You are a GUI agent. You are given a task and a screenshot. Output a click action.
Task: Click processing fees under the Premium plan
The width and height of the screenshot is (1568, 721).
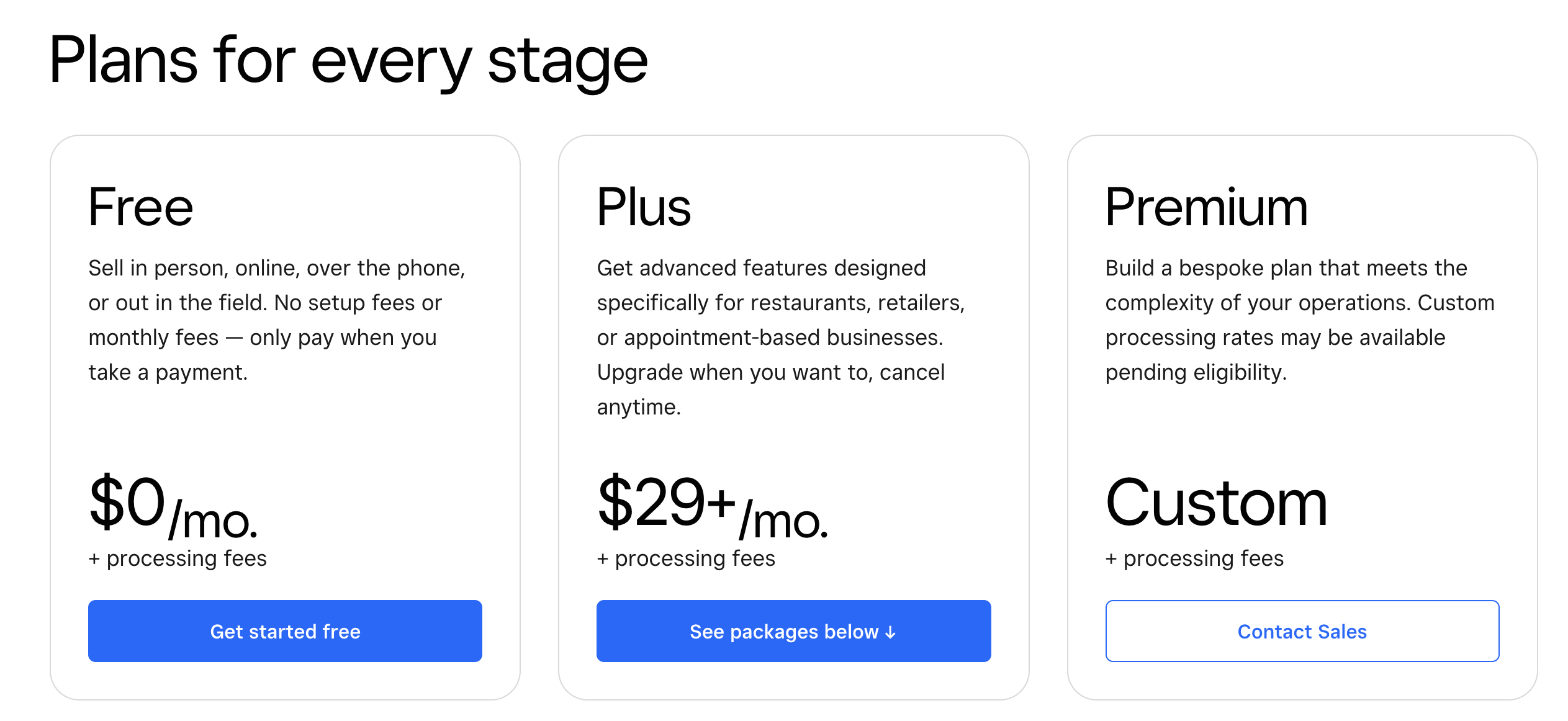pos(1195,558)
